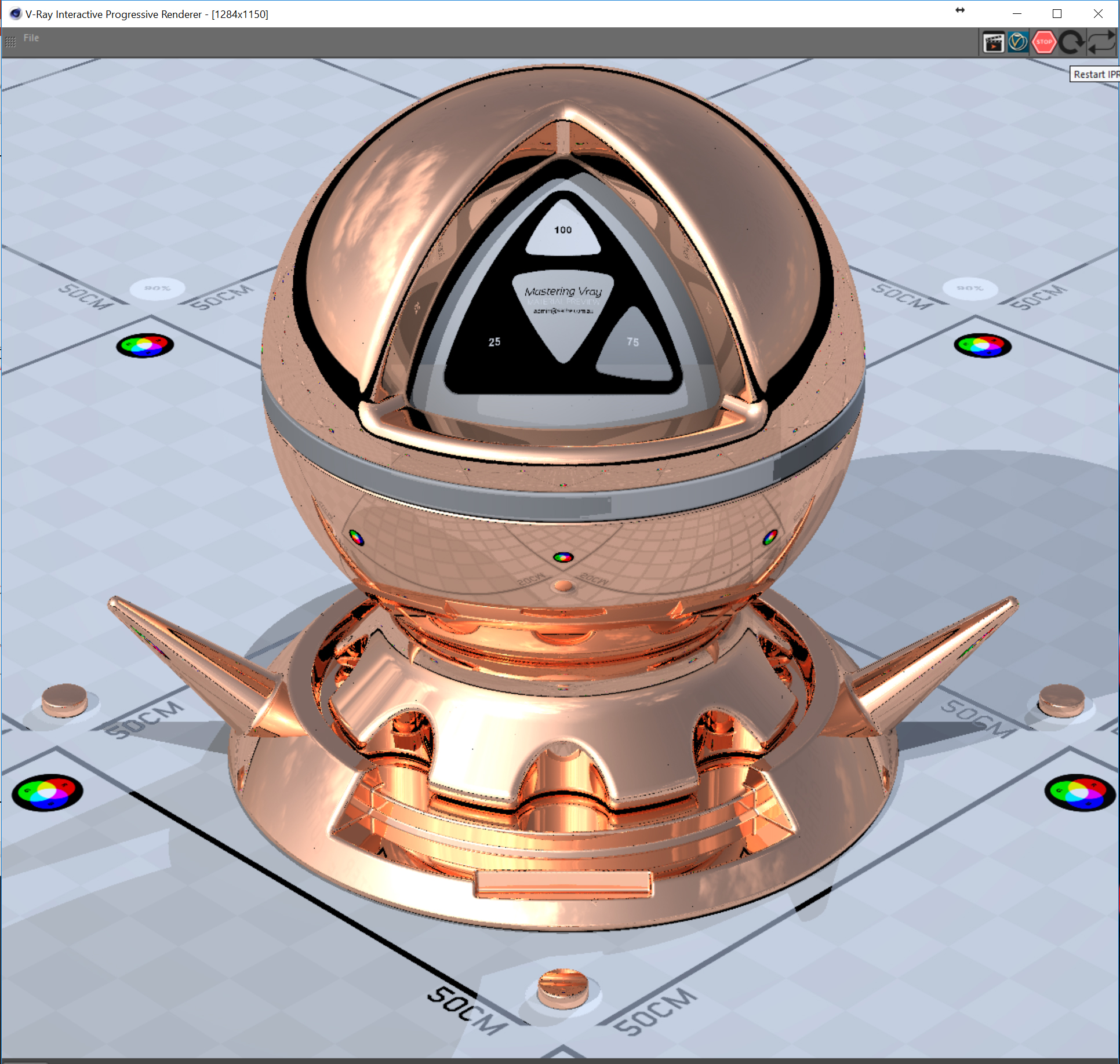Pick the bottom-right RGB color wheel swatch
The height and width of the screenshot is (1064, 1120).
click(x=1079, y=792)
